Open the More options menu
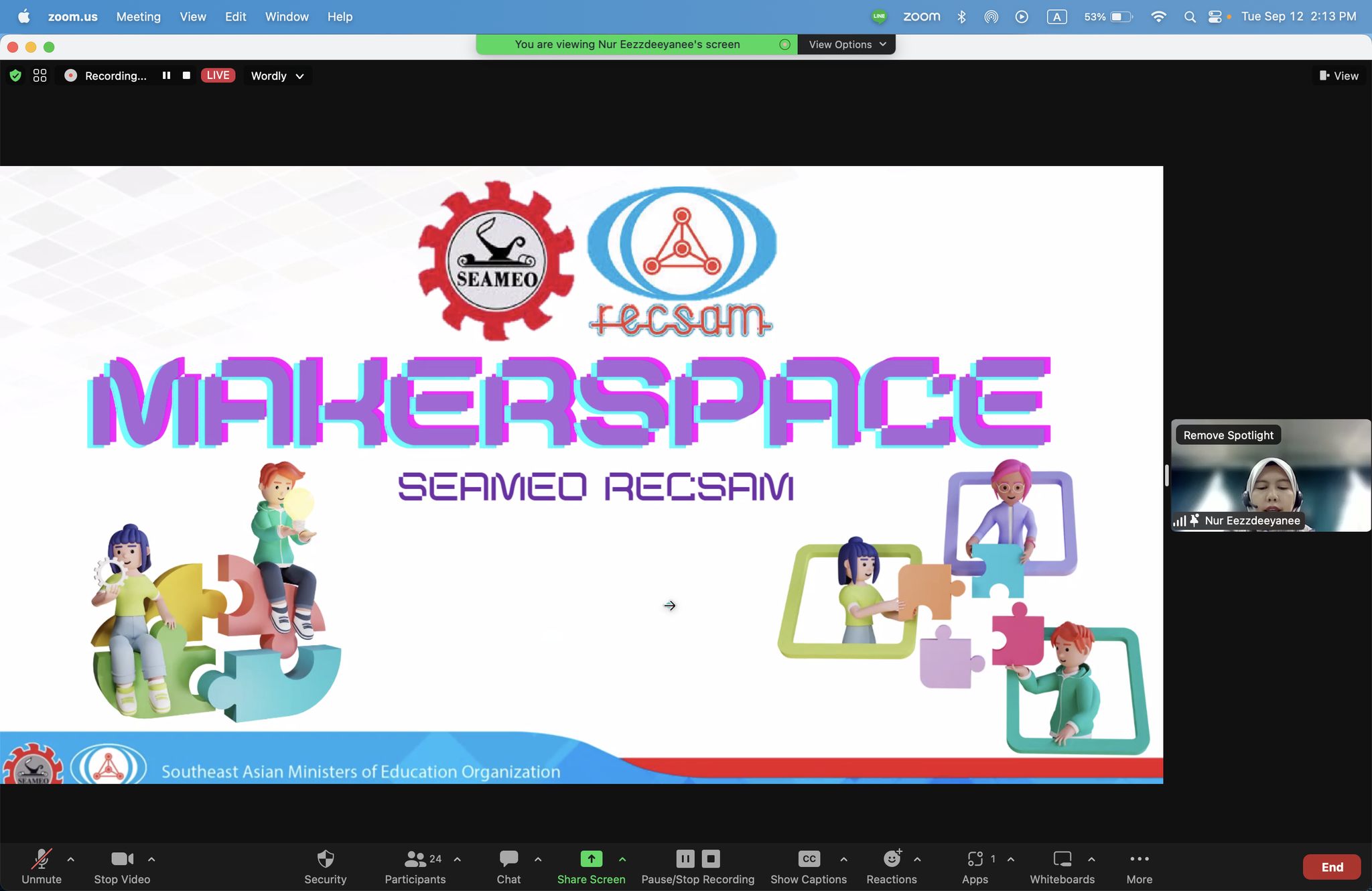 pos(1140,867)
